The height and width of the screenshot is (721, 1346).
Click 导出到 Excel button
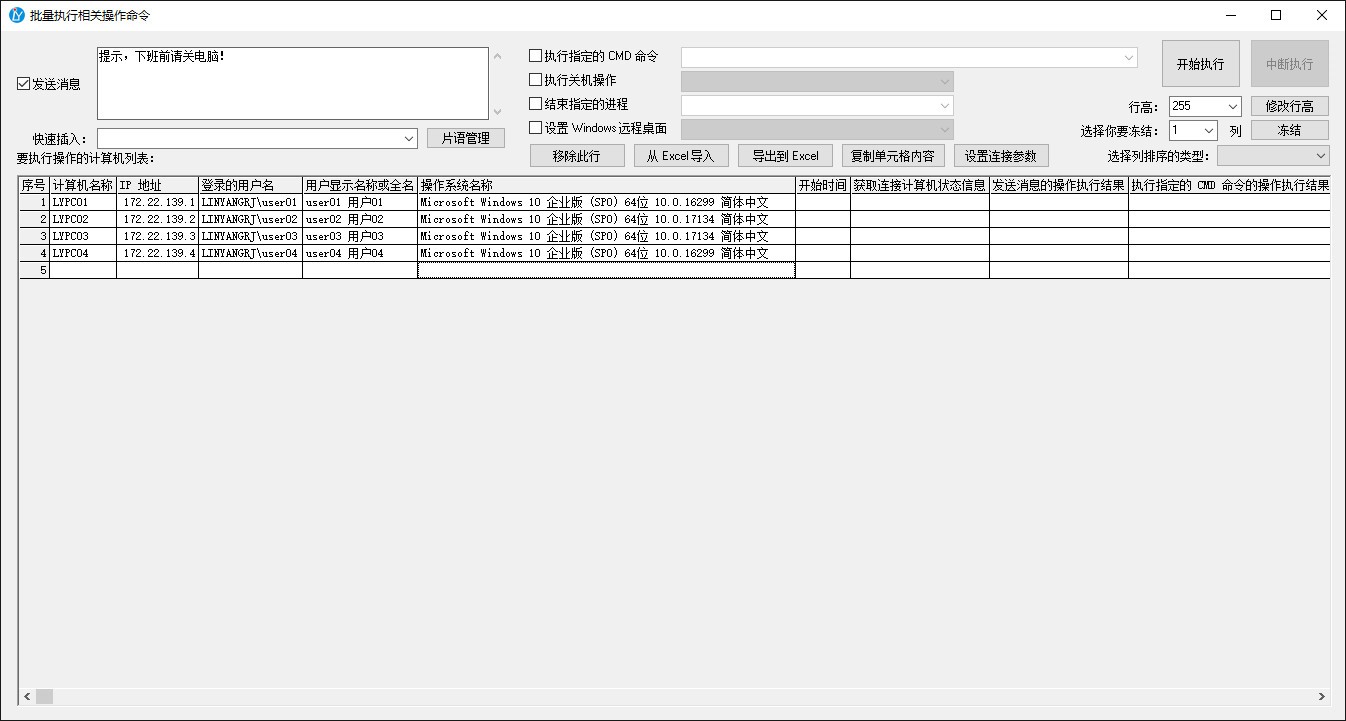click(785, 156)
